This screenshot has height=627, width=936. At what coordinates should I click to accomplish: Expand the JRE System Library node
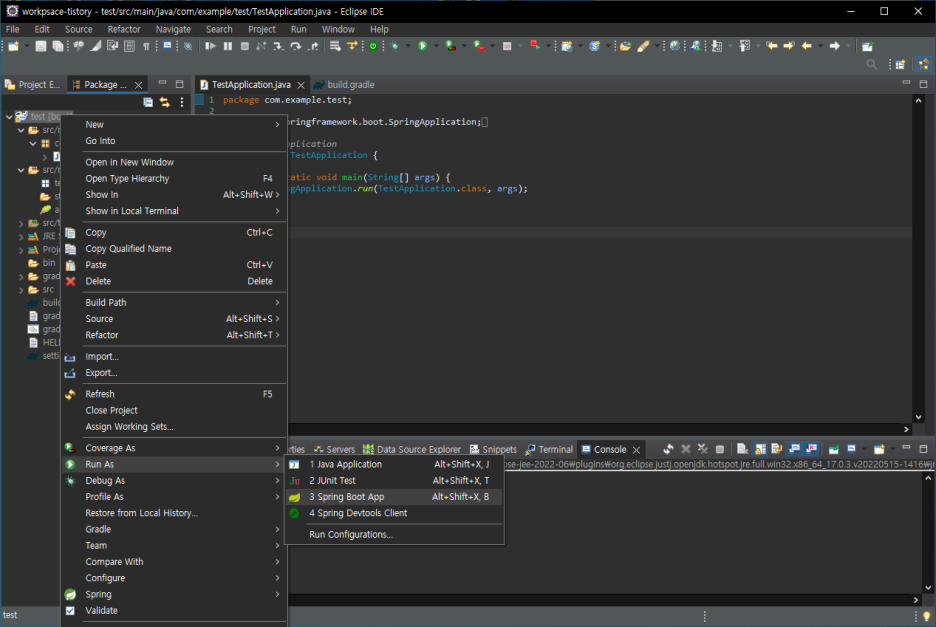pyautogui.click(x=21, y=236)
